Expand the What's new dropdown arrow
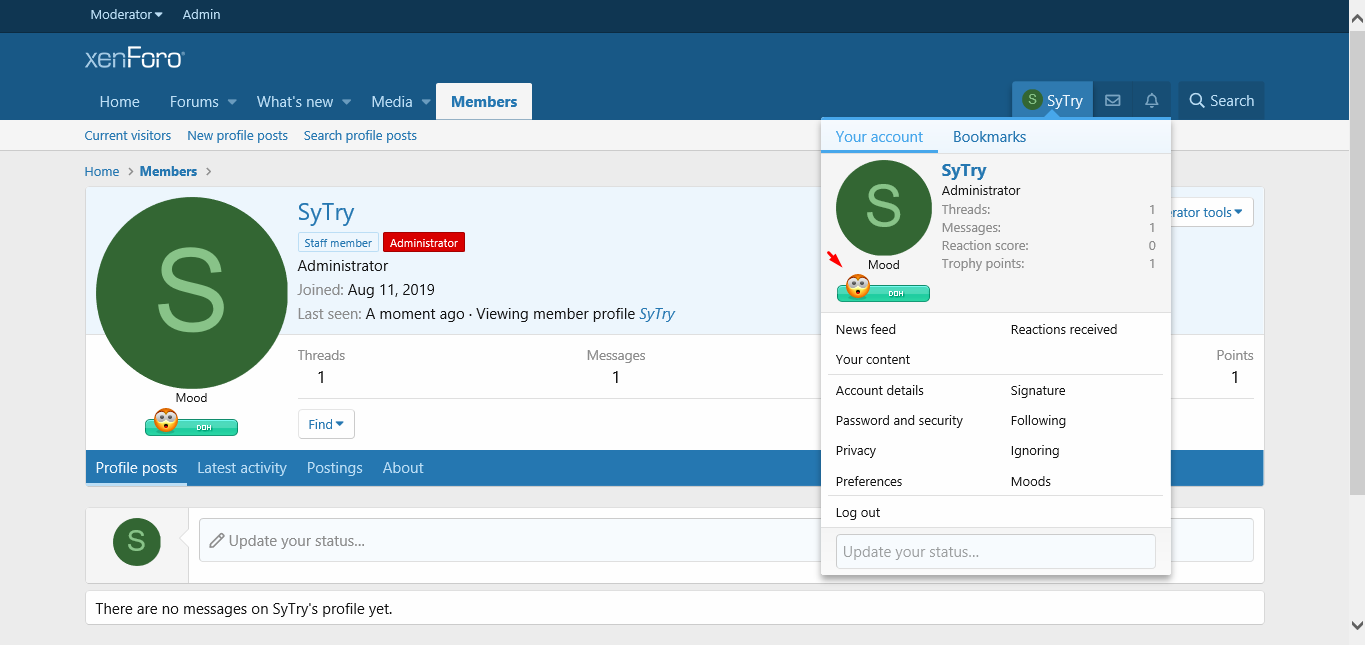Image resolution: width=1365 pixels, height=645 pixels. pos(347,102)
